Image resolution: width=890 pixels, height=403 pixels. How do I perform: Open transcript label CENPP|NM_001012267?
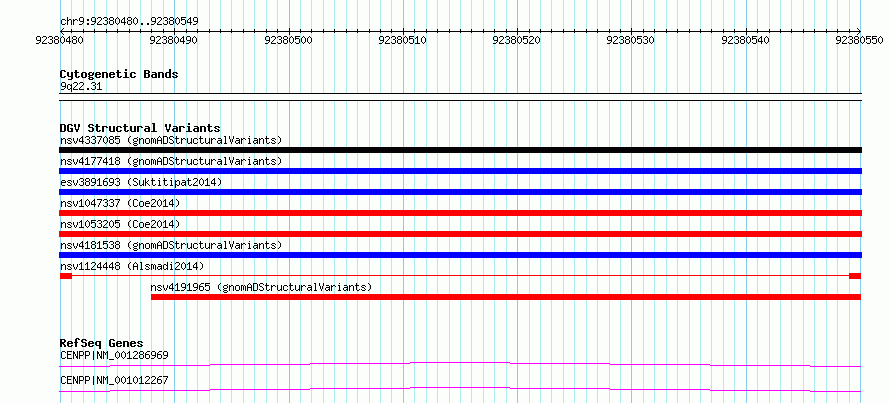pyautogui.click(x=114, y=380)
